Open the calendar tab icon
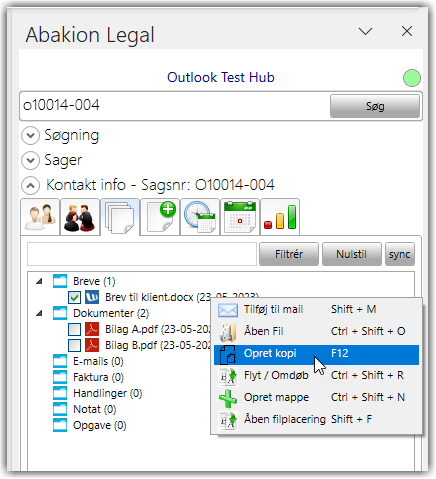 [240, 217]
